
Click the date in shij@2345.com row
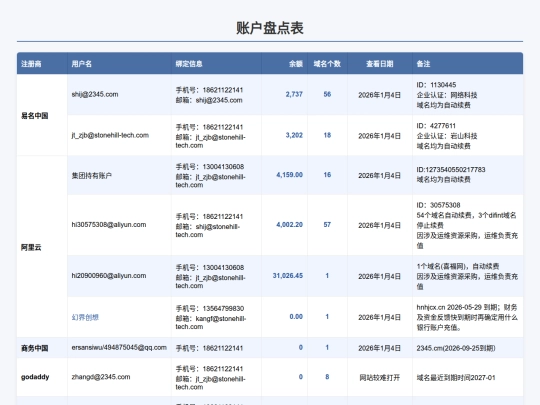380,95
